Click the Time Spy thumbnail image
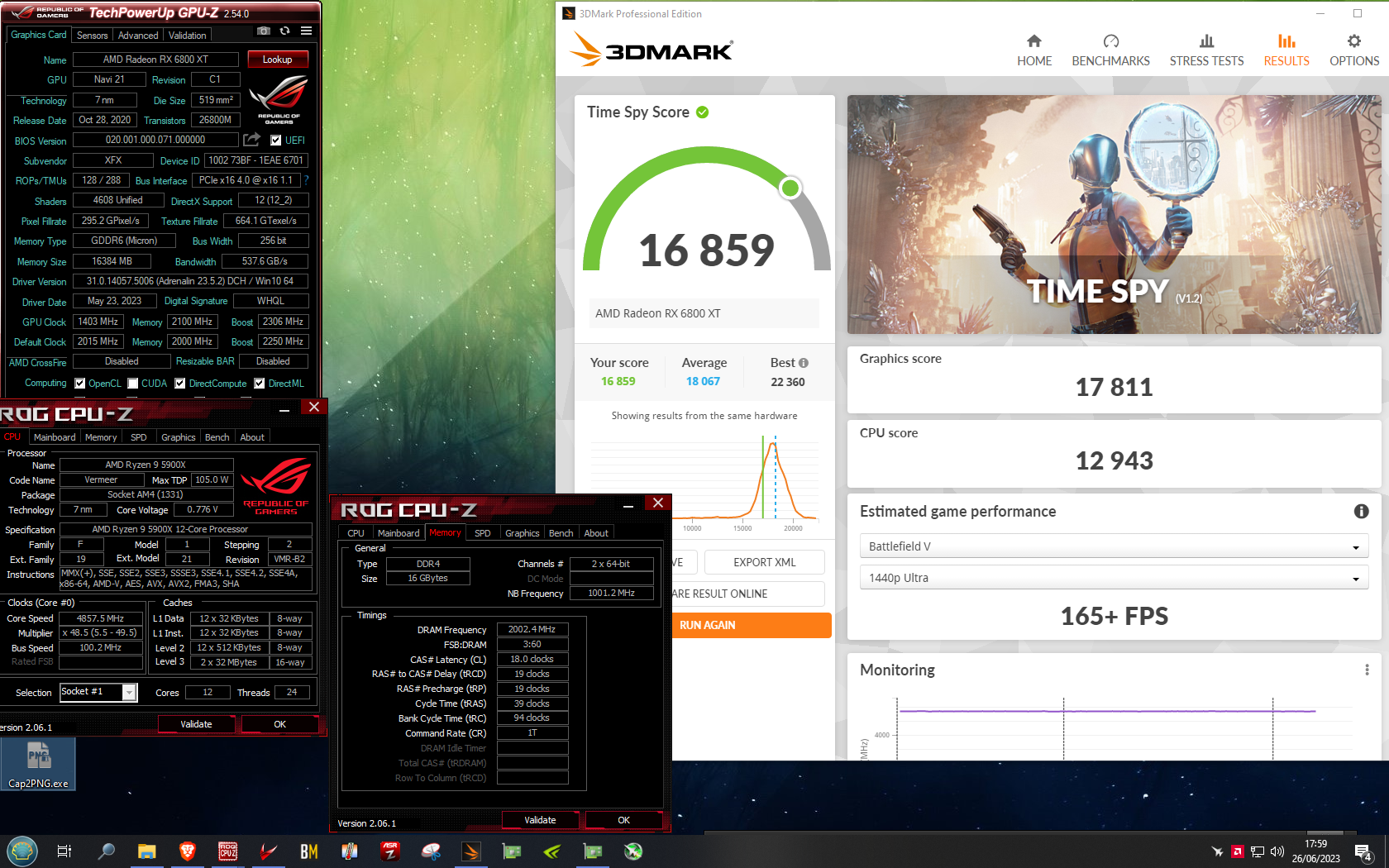 pos(1114,214)
